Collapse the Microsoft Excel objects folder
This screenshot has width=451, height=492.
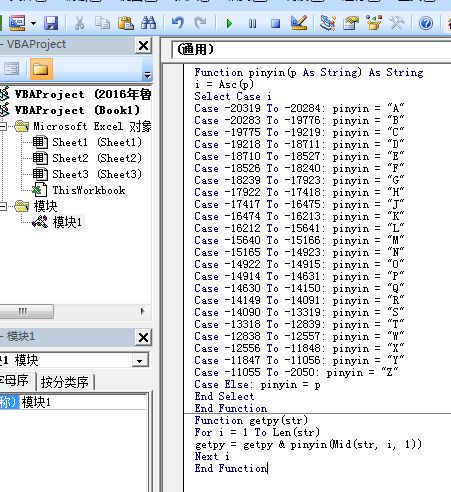click(x=3, y=126)
